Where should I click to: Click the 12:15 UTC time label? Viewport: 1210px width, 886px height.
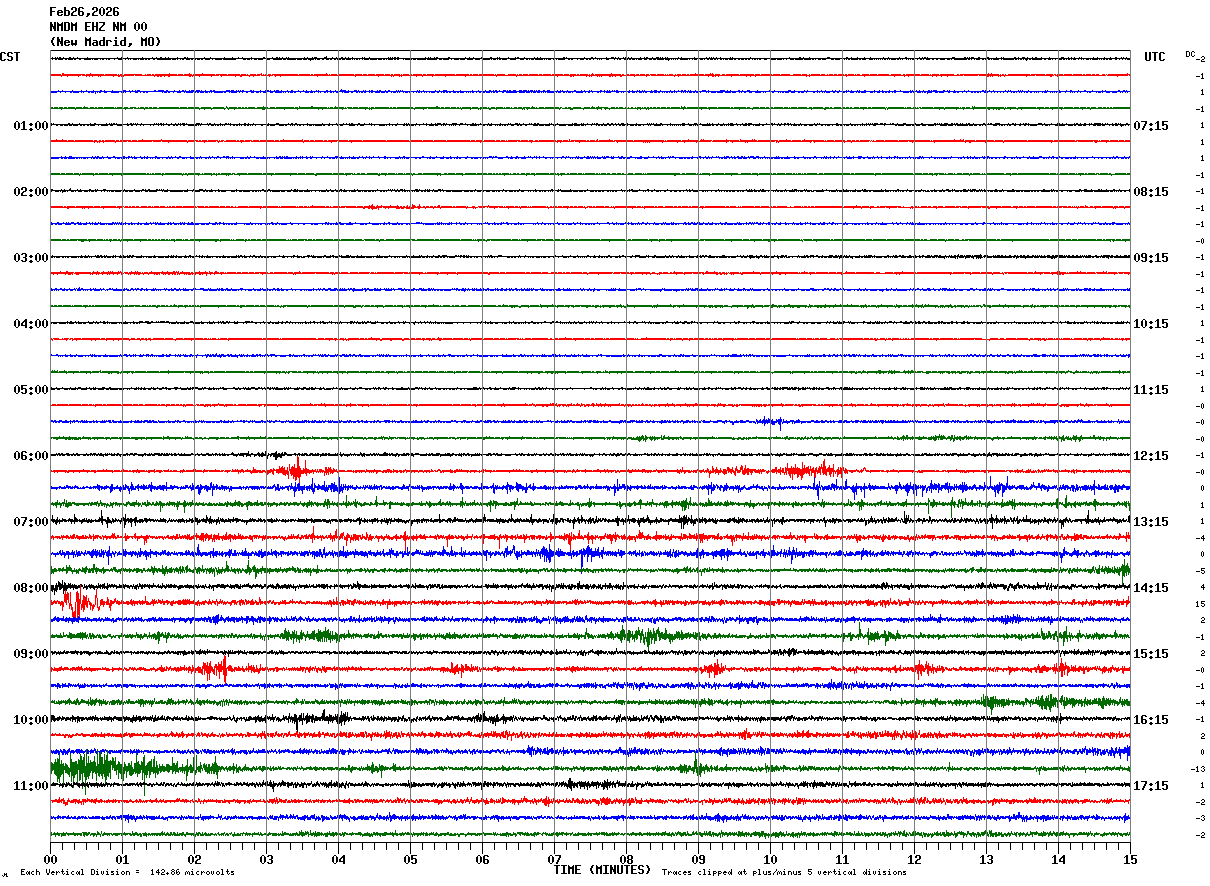[1151, 456]
